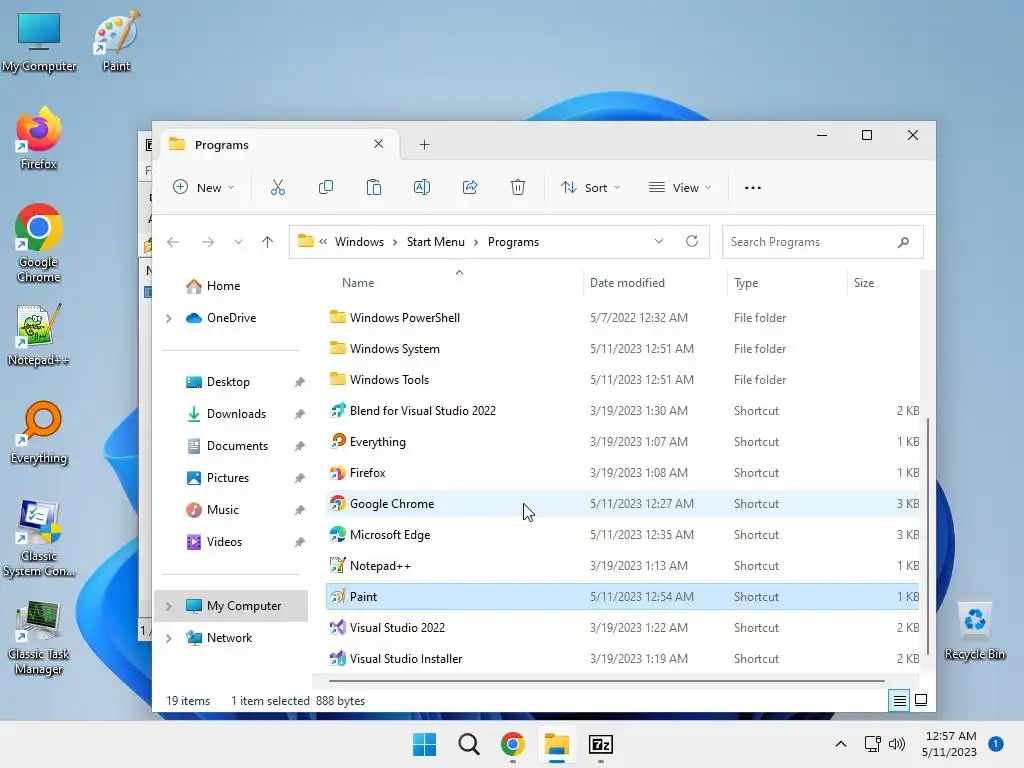Select the My Computer desktop icon

pyautogui.click(x=39, y=40)
